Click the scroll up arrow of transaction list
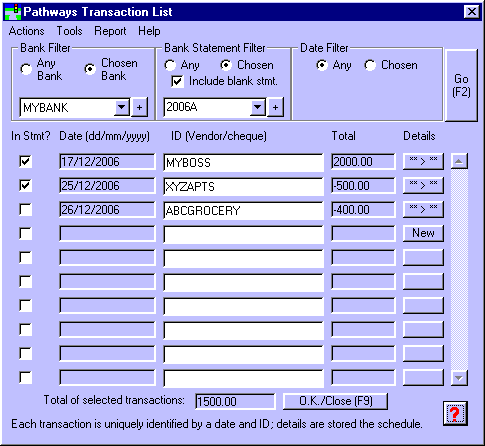The width and height of the screenshot is (485, 446). click(x=459, y=161)
